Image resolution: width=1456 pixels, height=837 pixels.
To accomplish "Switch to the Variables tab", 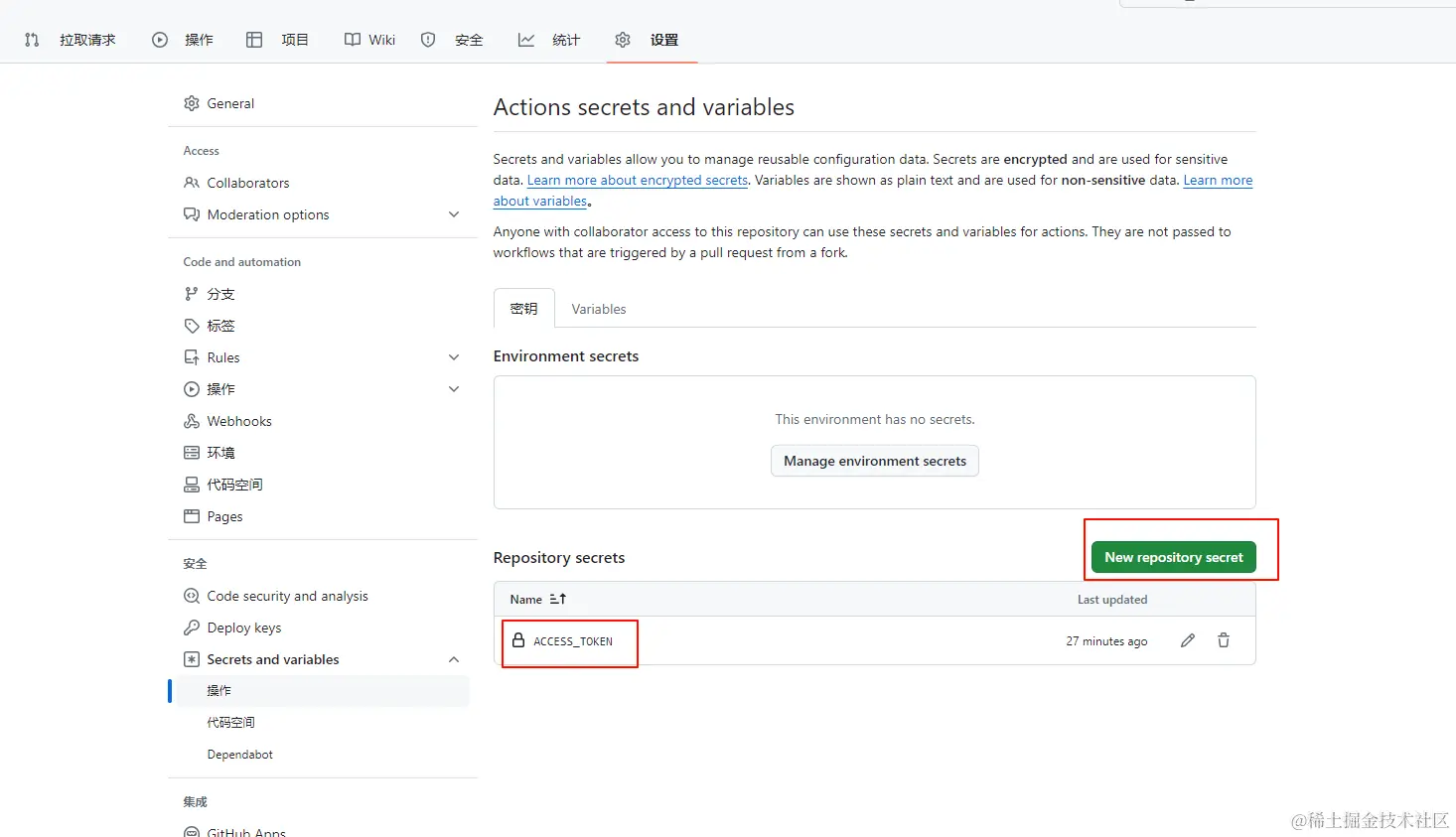I will pyautogui.click(x=599, y=309).
